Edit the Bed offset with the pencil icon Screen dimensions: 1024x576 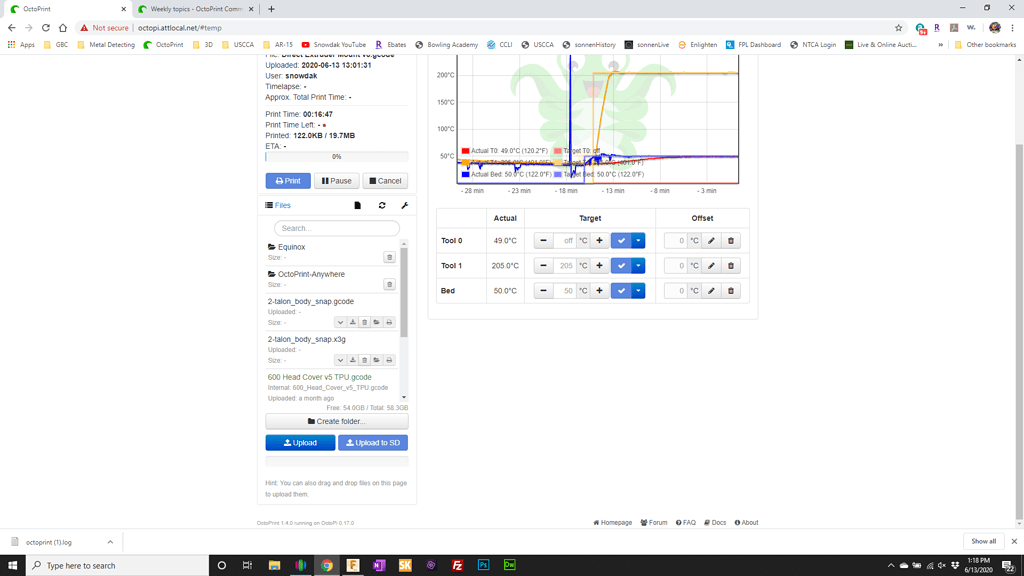(711, 291)
